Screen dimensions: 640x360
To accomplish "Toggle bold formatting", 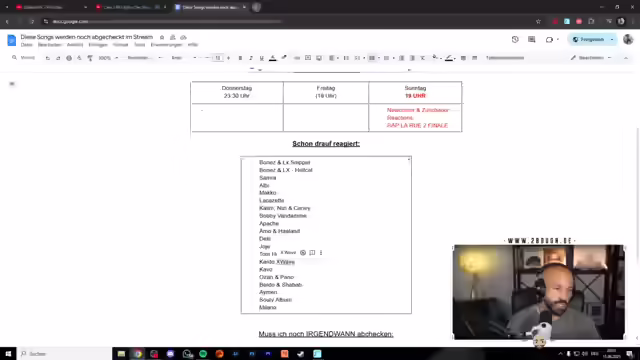I will [240, 58].
